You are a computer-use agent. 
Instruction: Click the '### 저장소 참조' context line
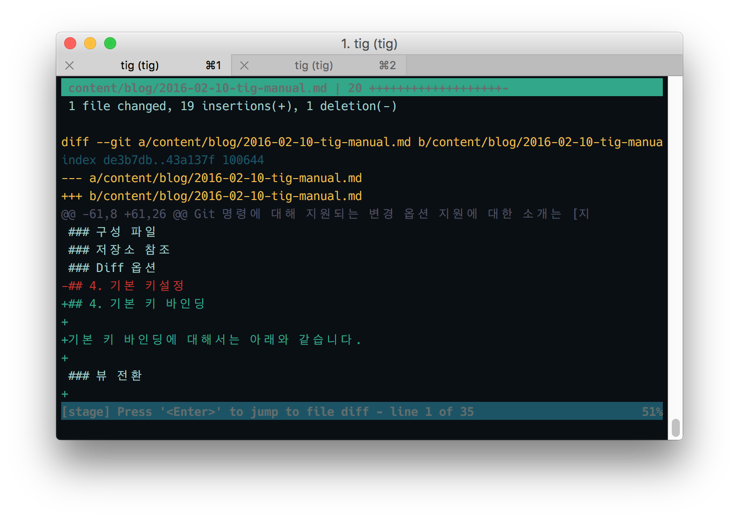(x=119, y=249)
